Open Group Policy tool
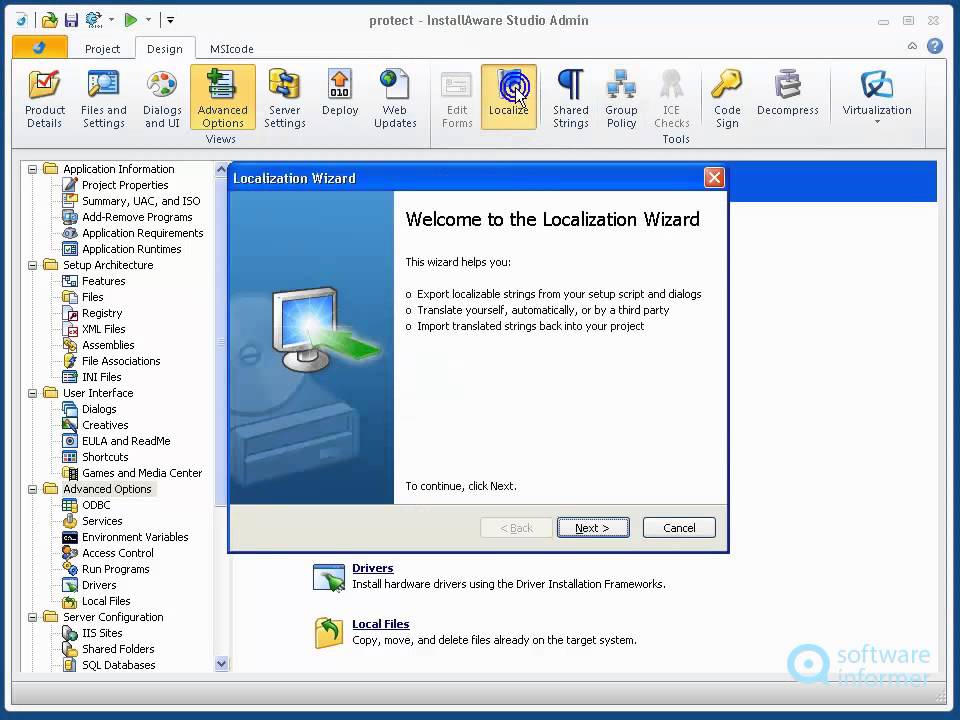Viewport: 960px width, 720px height. pyautogui.click(x=621, y=98)
